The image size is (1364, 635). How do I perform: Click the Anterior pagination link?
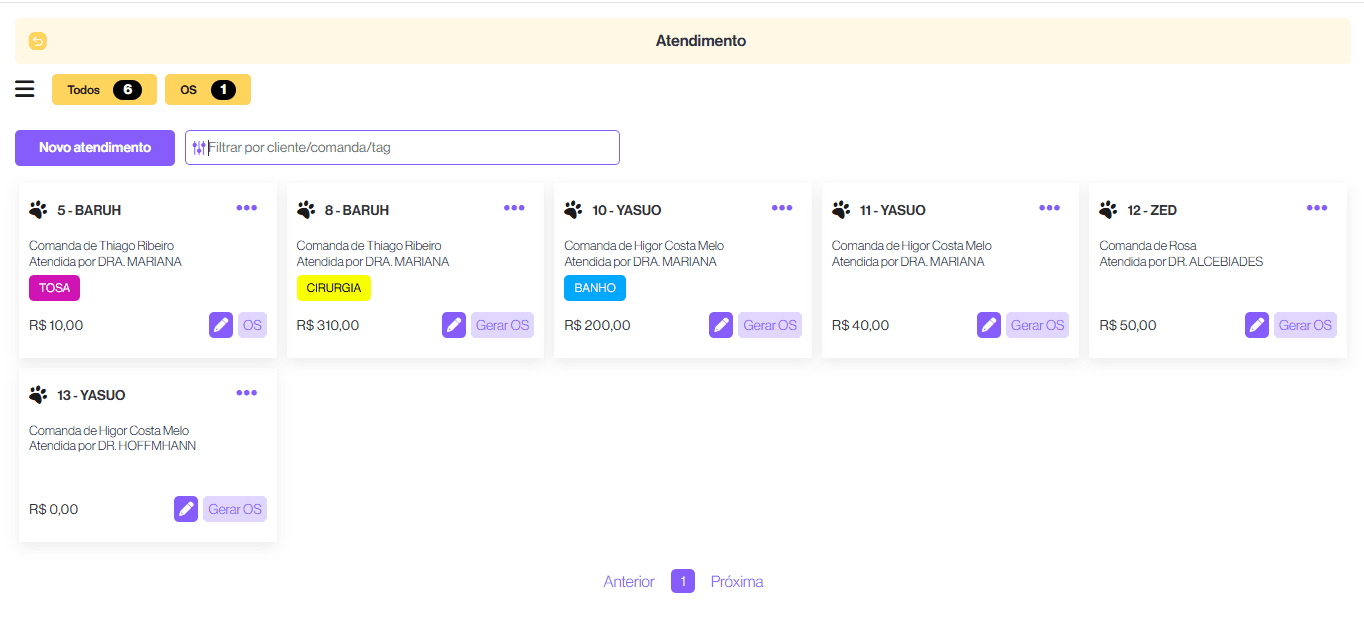[x=629, y=582]
